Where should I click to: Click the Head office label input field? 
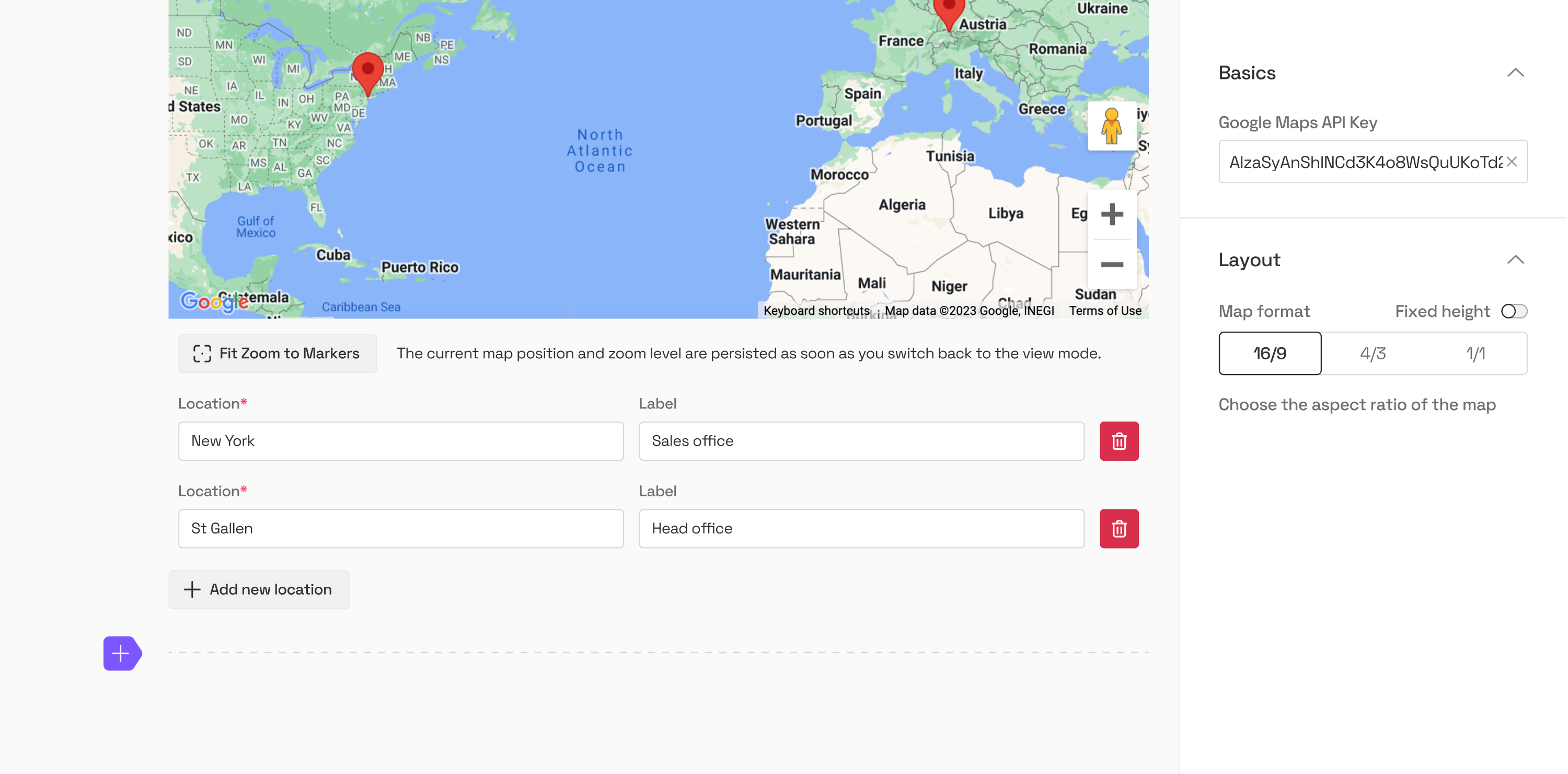tap(861, 528)
